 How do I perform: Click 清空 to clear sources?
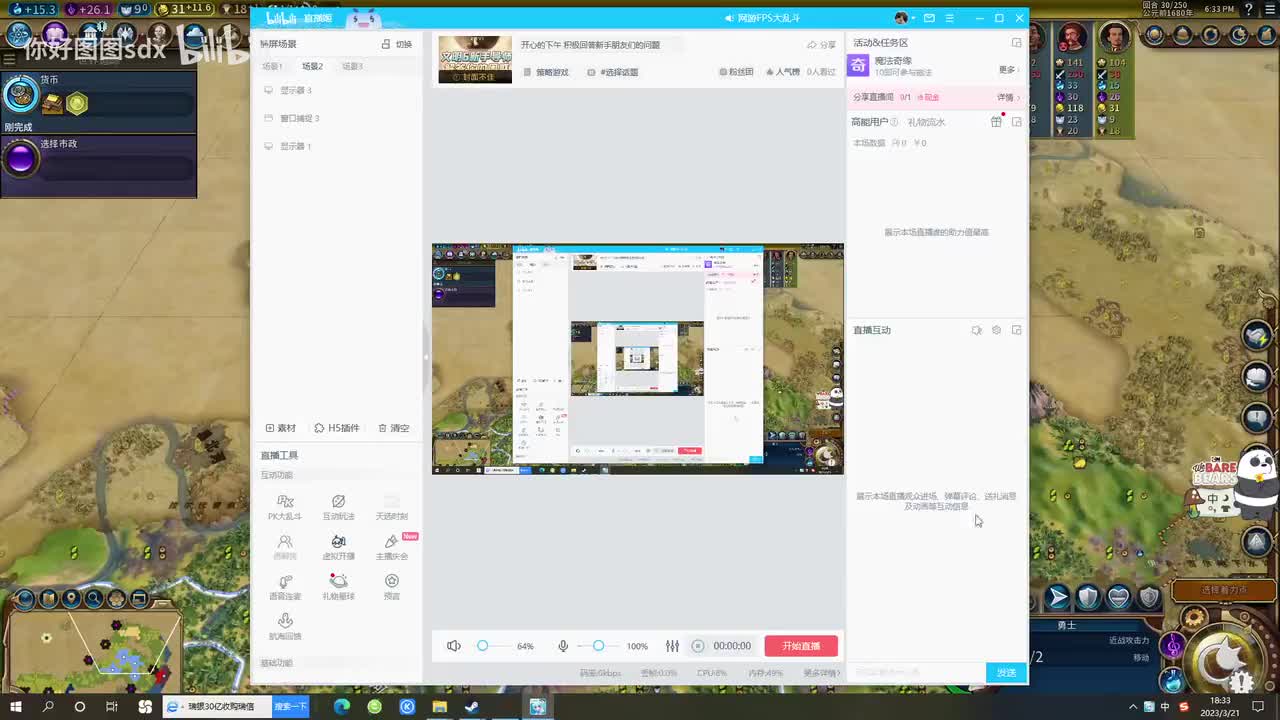point(394,428)
